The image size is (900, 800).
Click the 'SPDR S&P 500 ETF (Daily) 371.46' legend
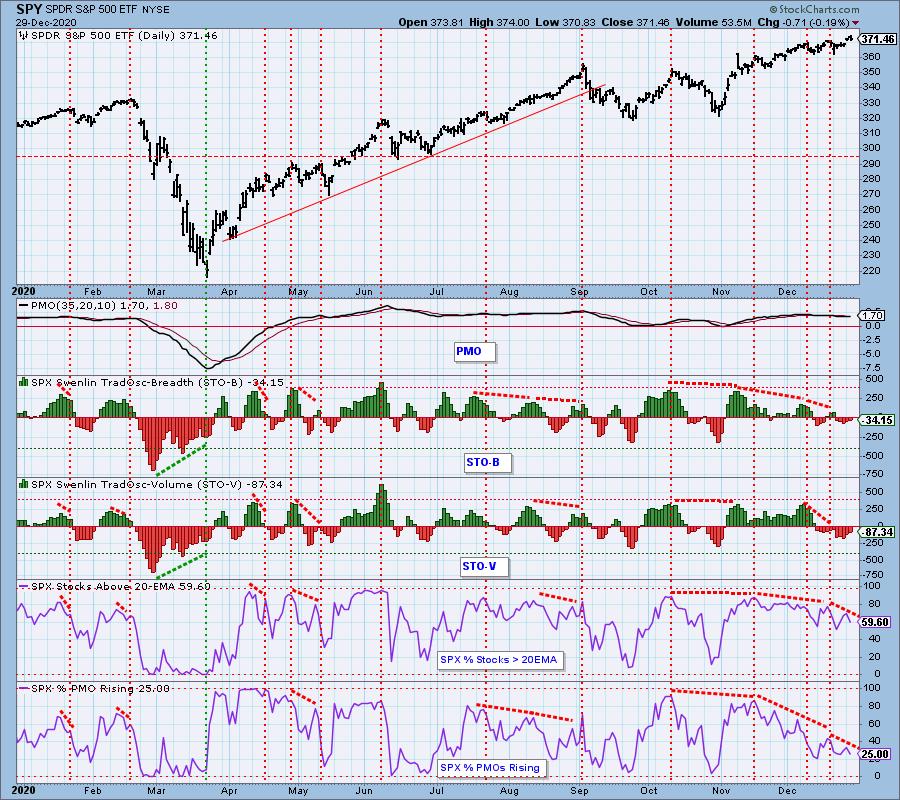(x=124, y=36)
